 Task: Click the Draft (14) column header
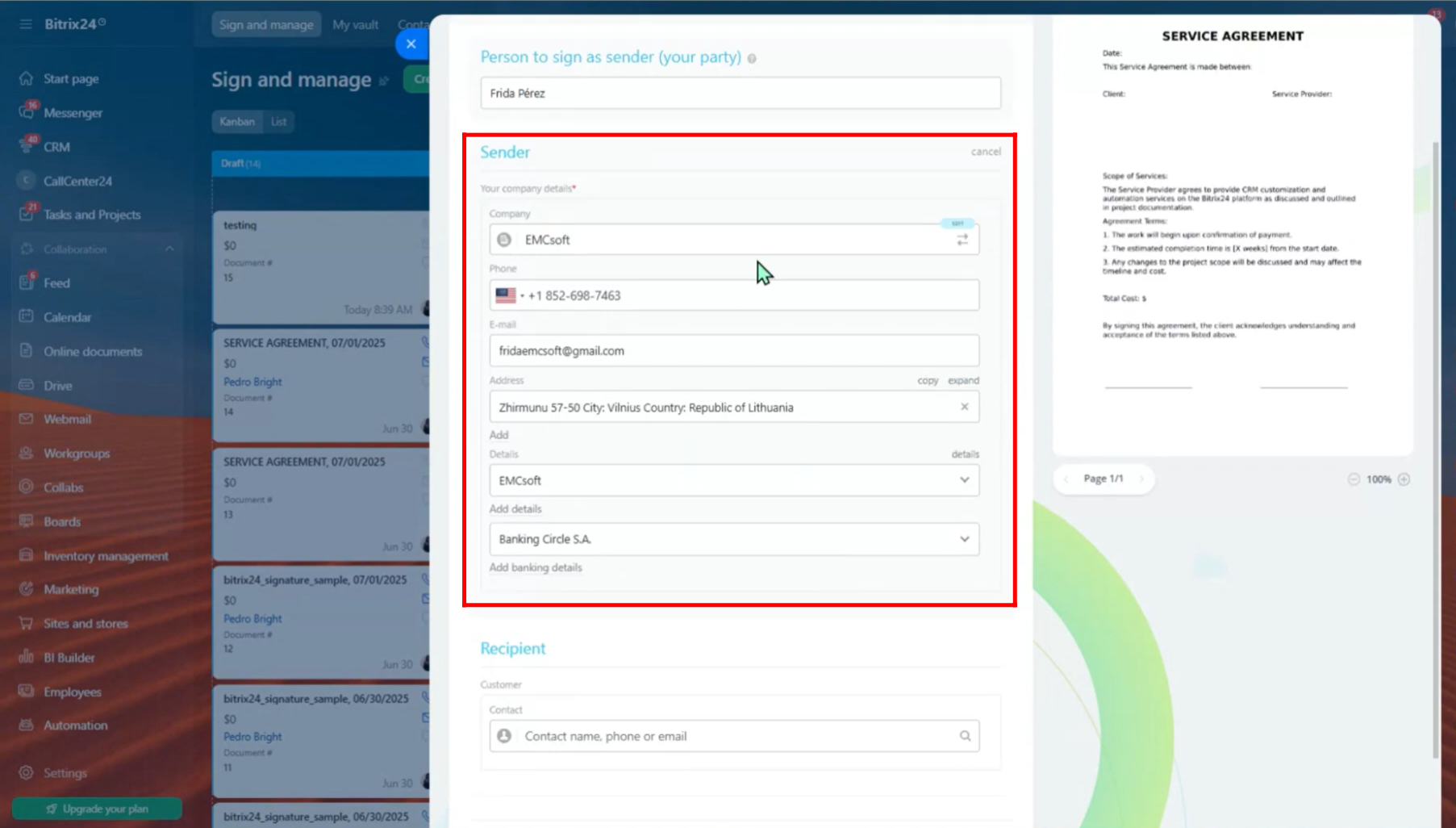pyautogui.click(x=321, y=163)
